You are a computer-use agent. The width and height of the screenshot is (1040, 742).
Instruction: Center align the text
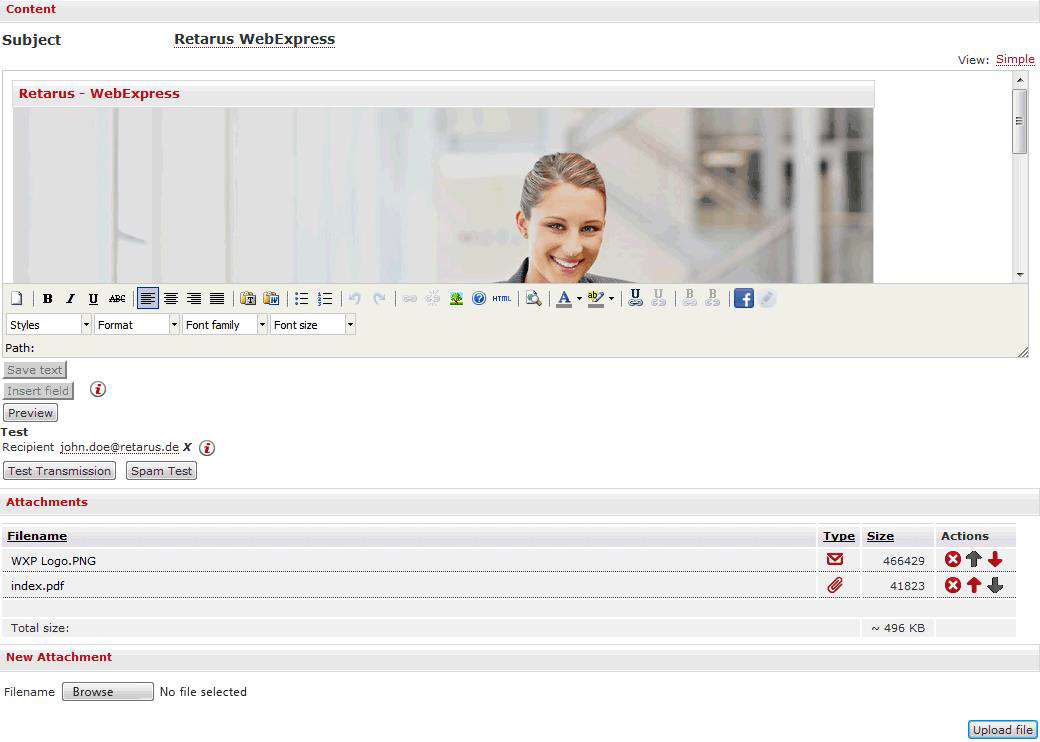pos(171,299)
